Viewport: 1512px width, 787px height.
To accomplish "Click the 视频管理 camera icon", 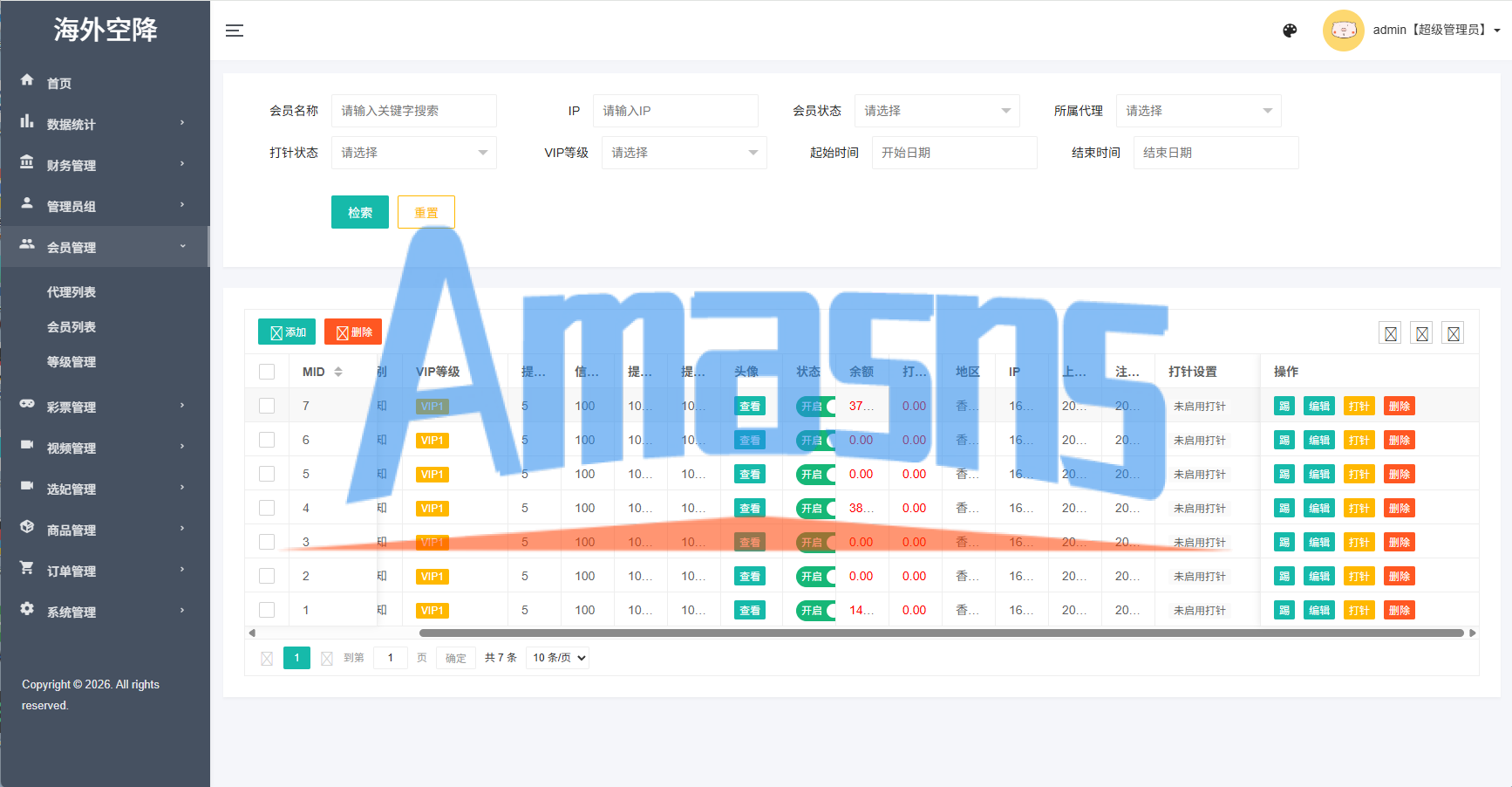I will [27, 445].
